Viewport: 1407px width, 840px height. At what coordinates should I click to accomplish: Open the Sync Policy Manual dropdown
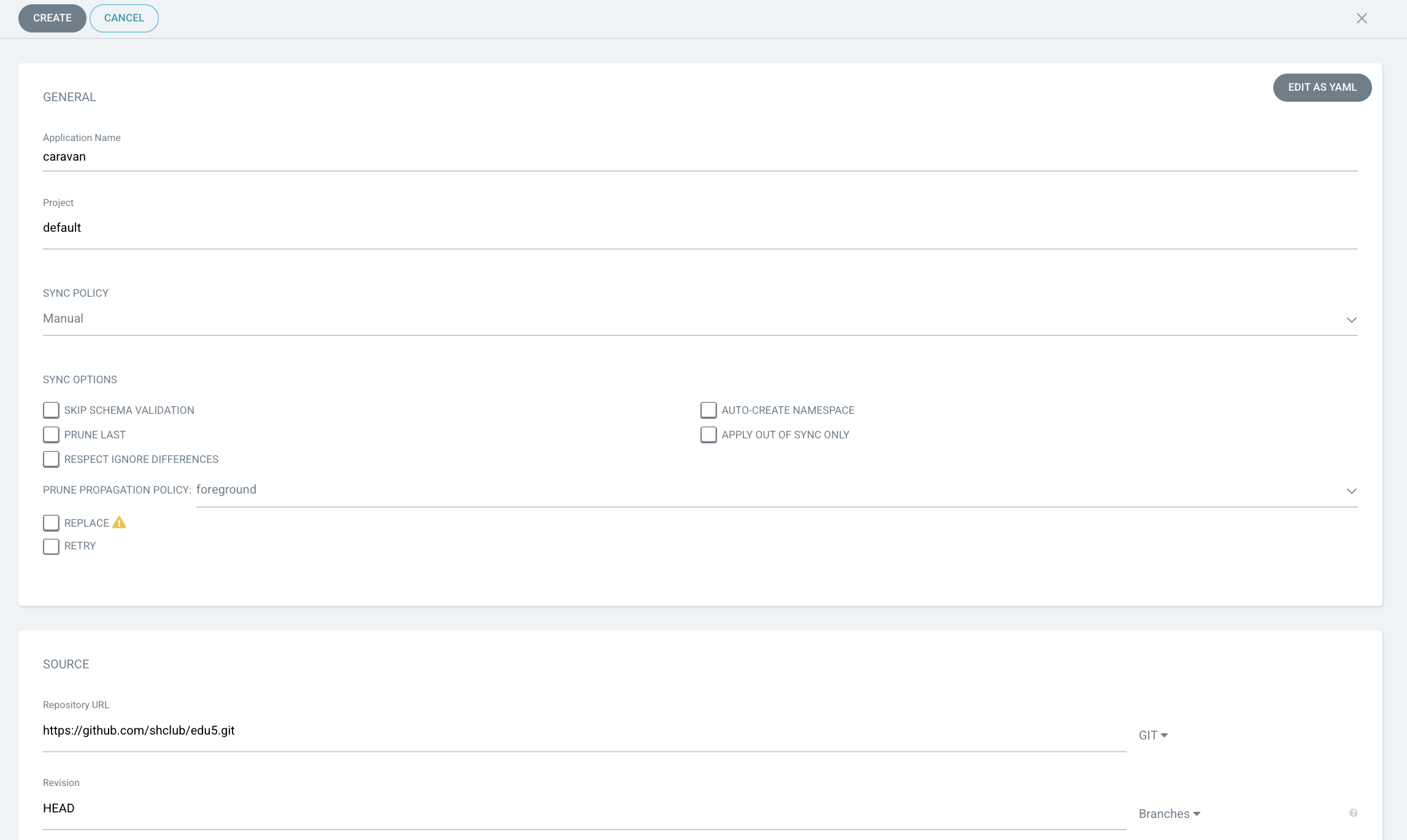[700, 319]
